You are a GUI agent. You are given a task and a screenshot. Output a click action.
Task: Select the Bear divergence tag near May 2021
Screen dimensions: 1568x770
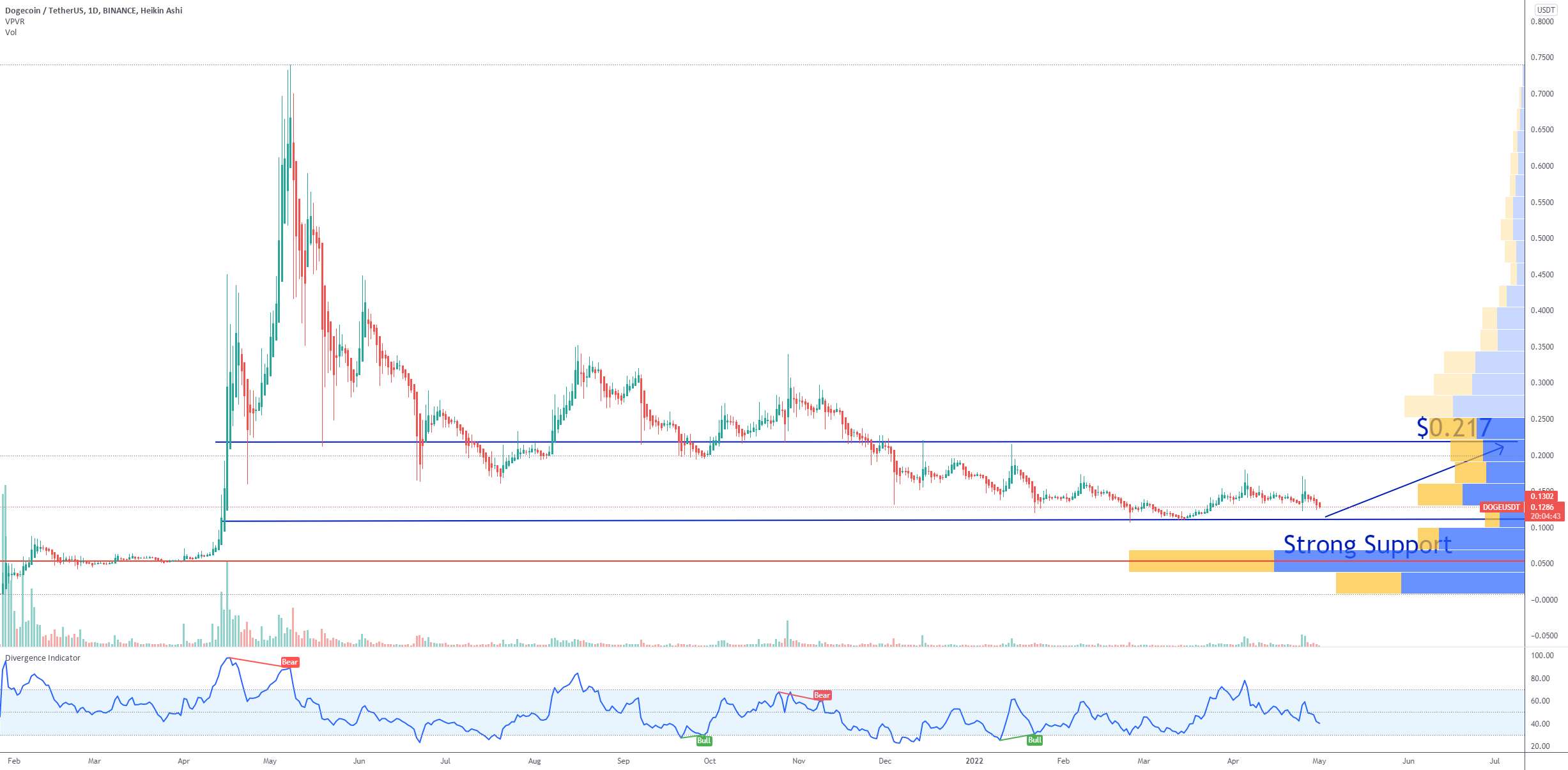(289, 662)
